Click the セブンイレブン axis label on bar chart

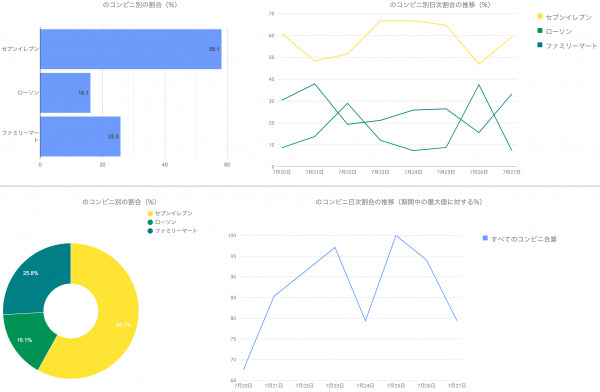coord(20,49)
